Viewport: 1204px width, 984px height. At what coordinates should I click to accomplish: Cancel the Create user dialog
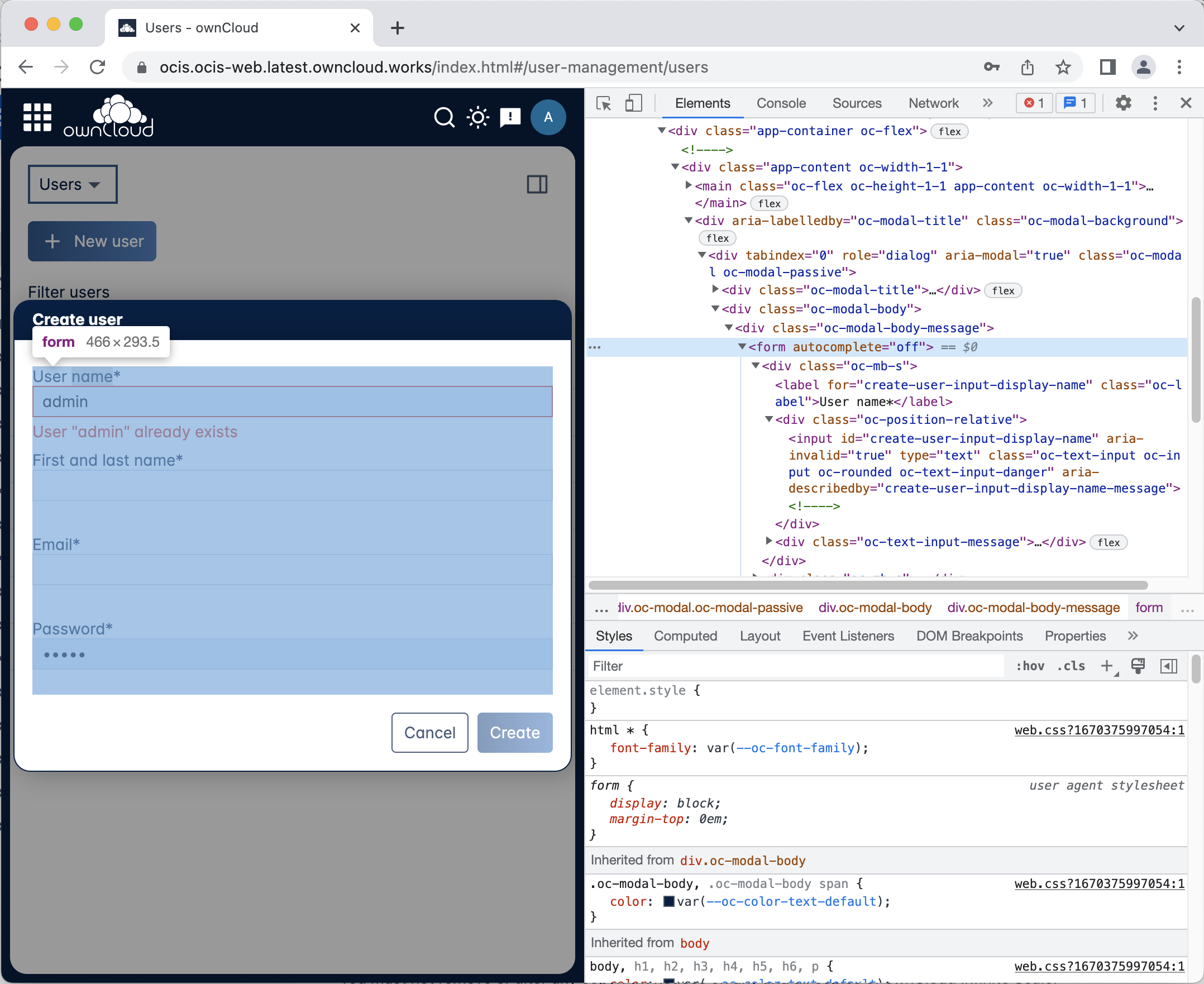(x=429, y=732)
